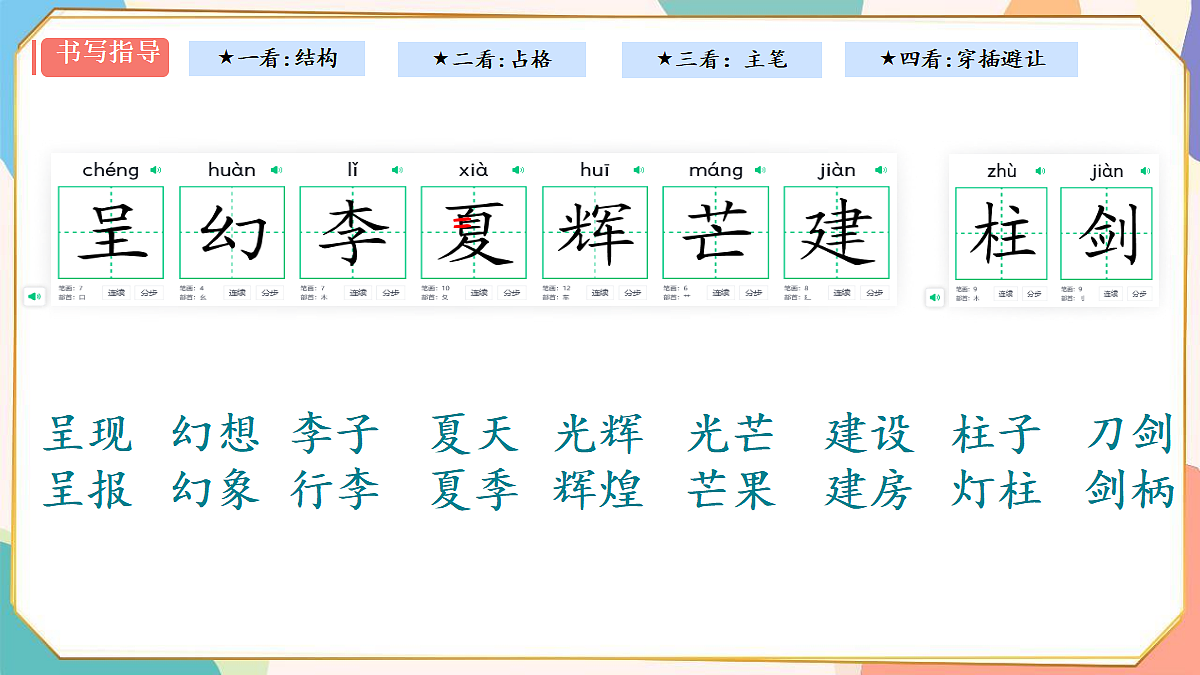
Task: Click speaker icon beside jiàn above 剑
Action: 1146,171
